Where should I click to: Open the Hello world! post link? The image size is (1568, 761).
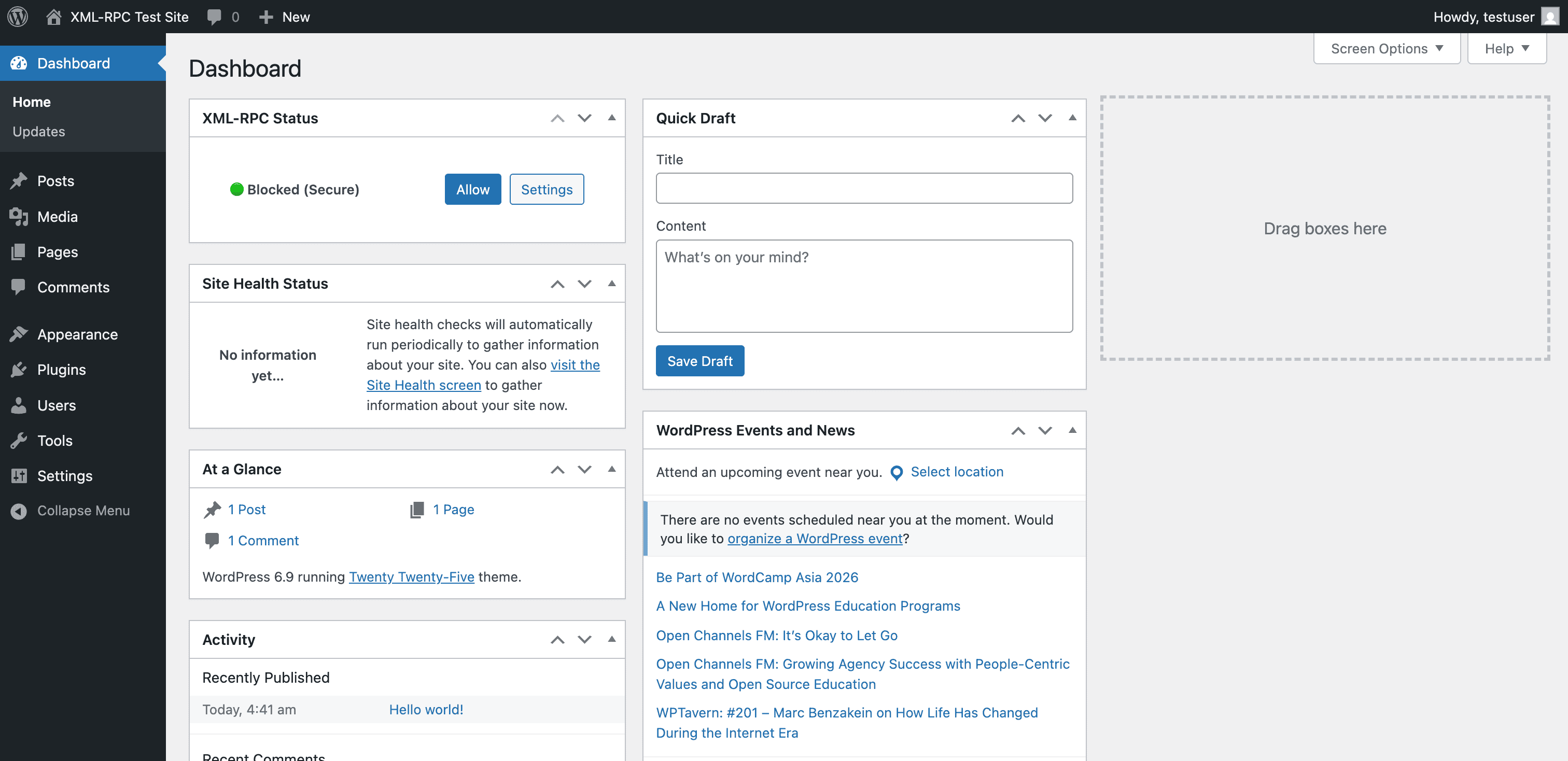coord(426,709)
